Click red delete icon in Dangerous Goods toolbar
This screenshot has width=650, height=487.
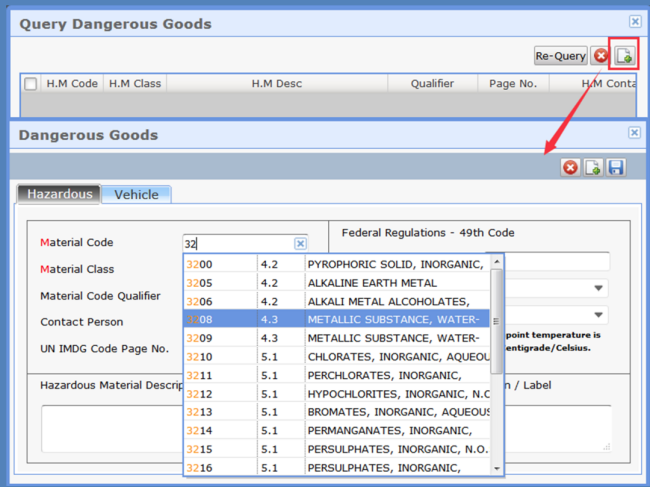(x=570, y=168)
